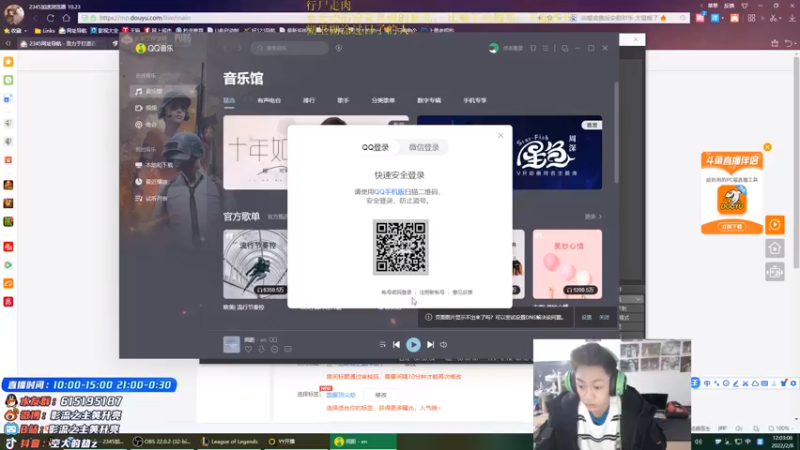Screen dimensions: 800x450
Task: Click 设置 in the DNS notification bar
Action: pos(587,317)
